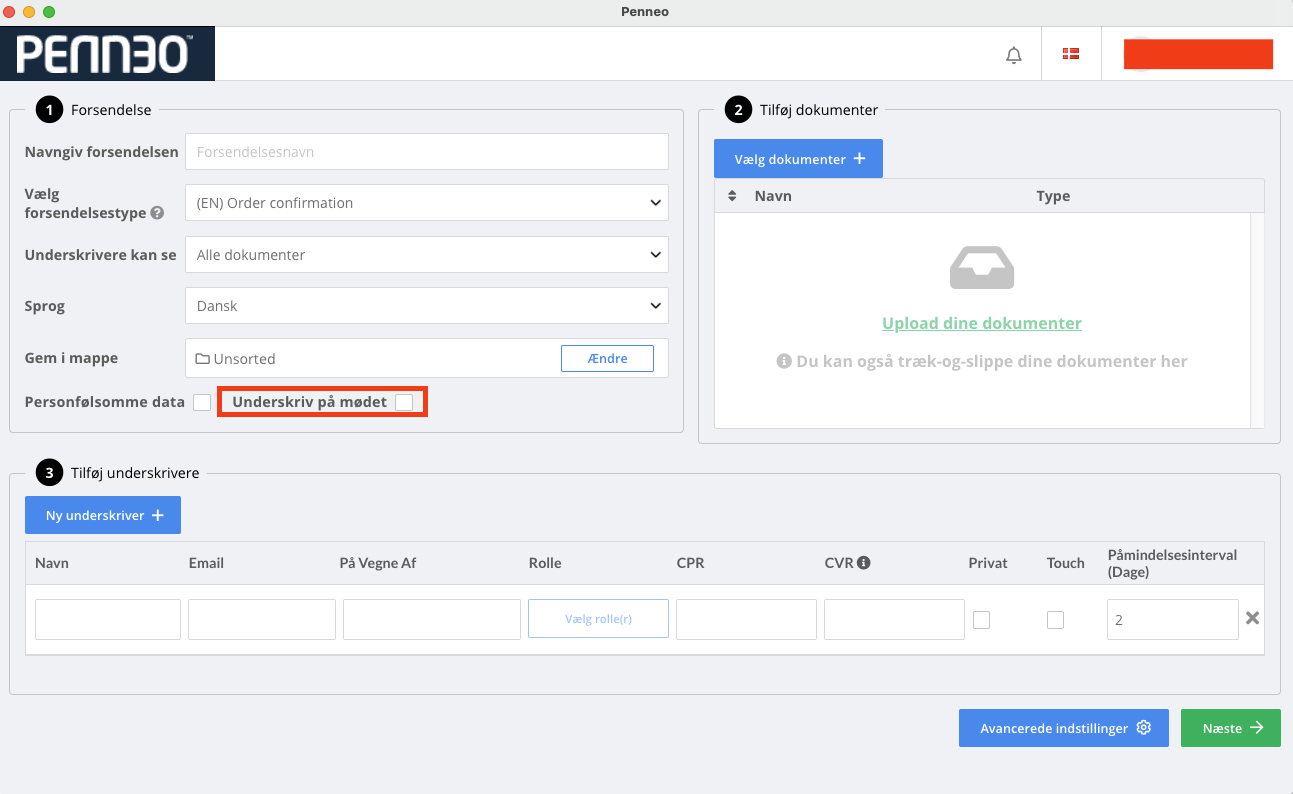Click the drag-and-drop info icon
Viewport: 1293px width, 794px height.
784,361
